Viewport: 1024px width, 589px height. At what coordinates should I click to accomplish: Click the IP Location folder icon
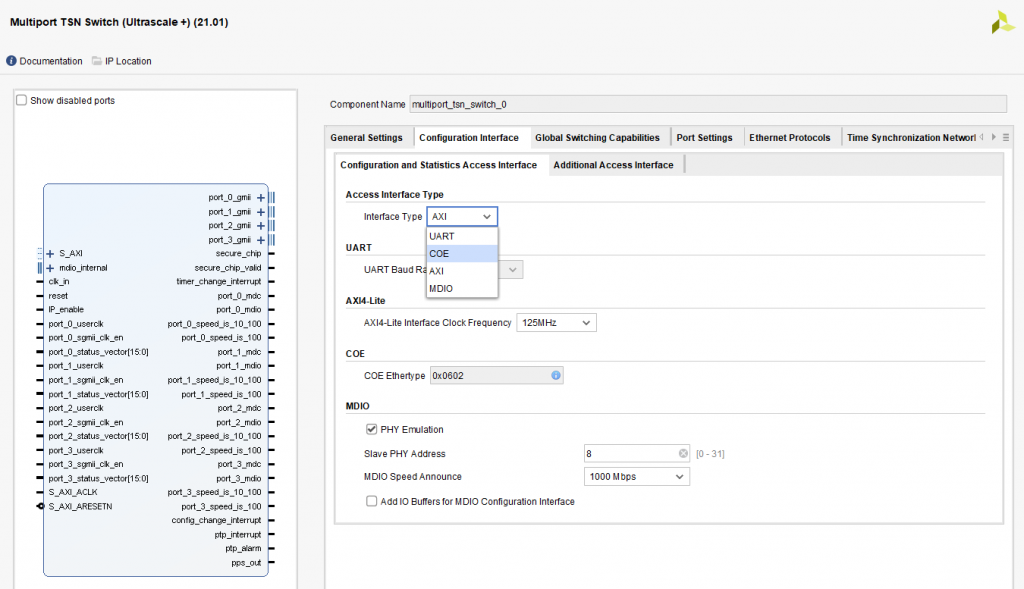tap(97, 61)
